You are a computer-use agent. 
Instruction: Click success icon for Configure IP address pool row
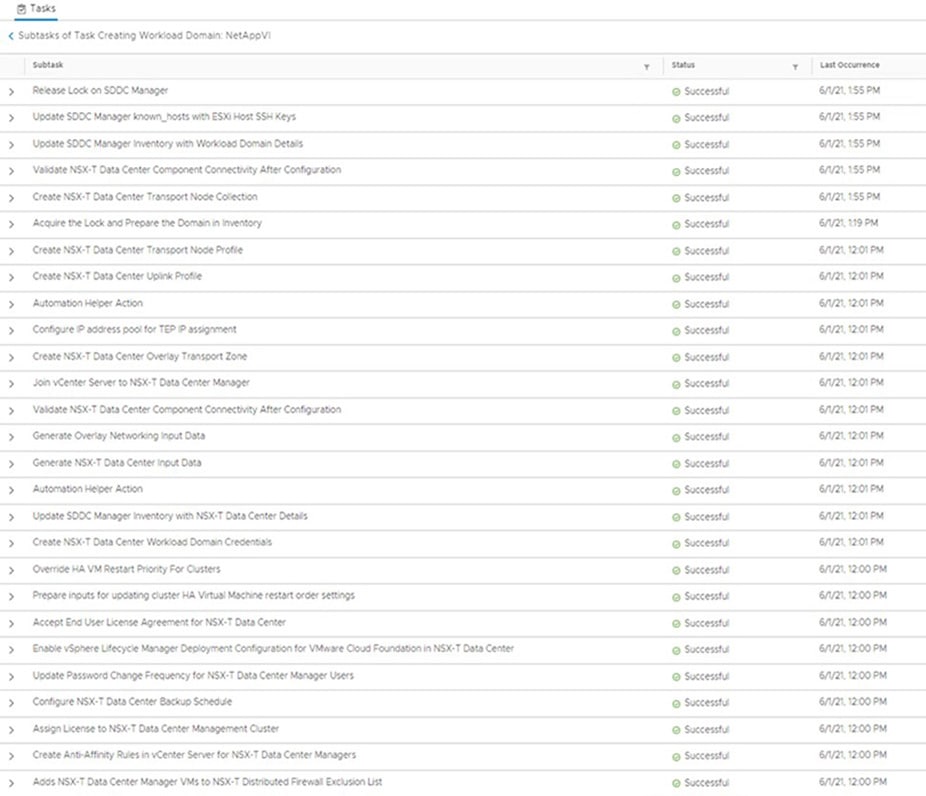(x=676, y=331)
